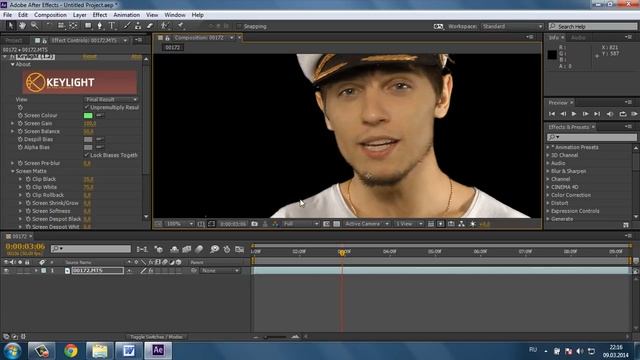The width and height of the screenshot is (640, 360).
Task: Click the current timecode 0:00:03:06
Action: click(25, 247)
